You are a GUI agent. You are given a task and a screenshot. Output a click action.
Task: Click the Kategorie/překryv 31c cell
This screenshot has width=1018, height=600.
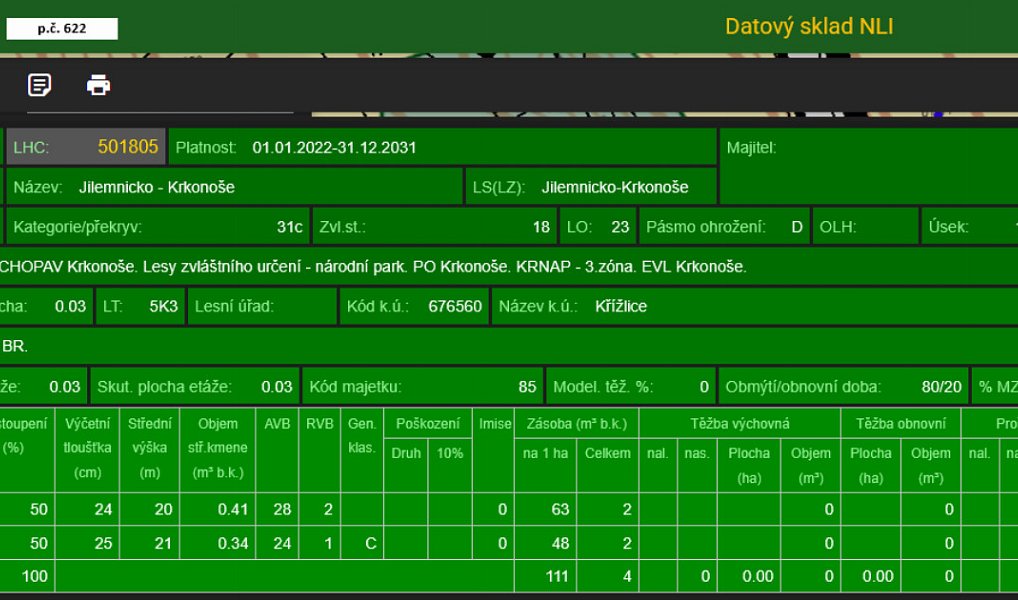158,227
